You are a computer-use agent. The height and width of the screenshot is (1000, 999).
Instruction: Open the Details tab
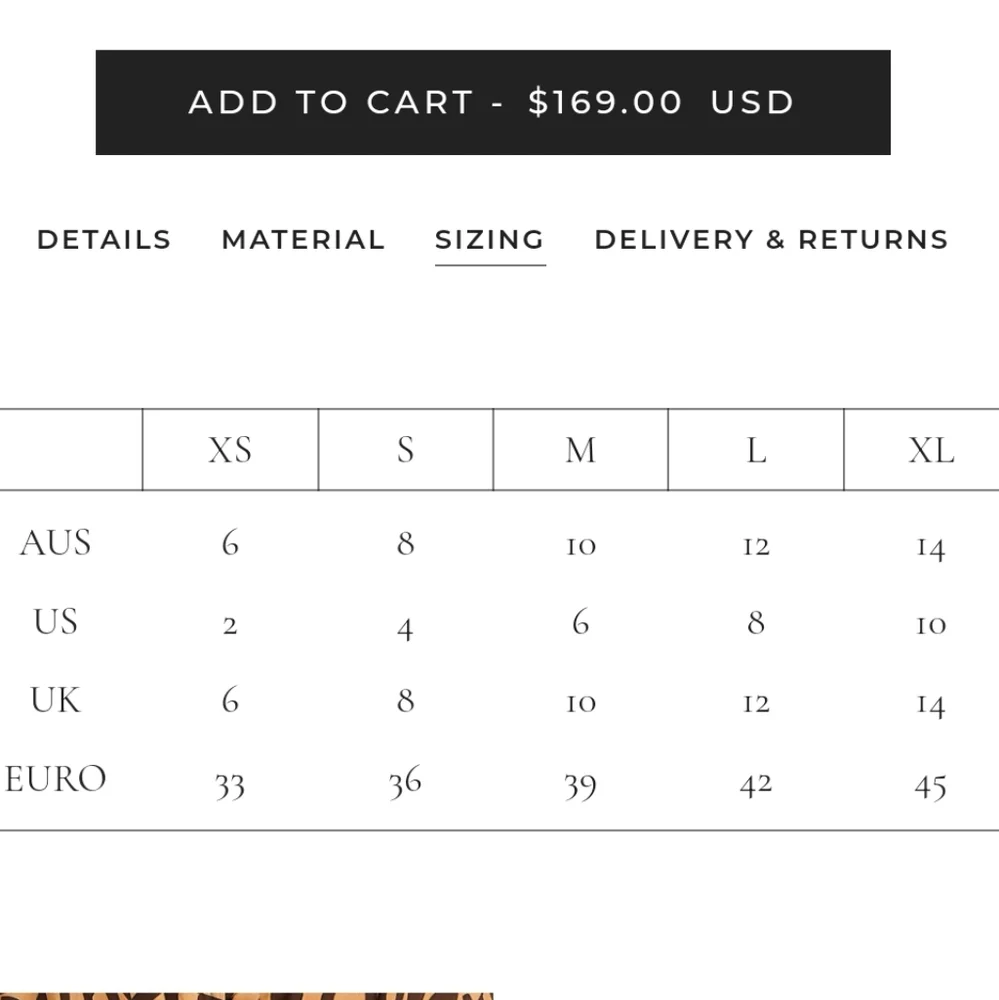pos(104,240)
